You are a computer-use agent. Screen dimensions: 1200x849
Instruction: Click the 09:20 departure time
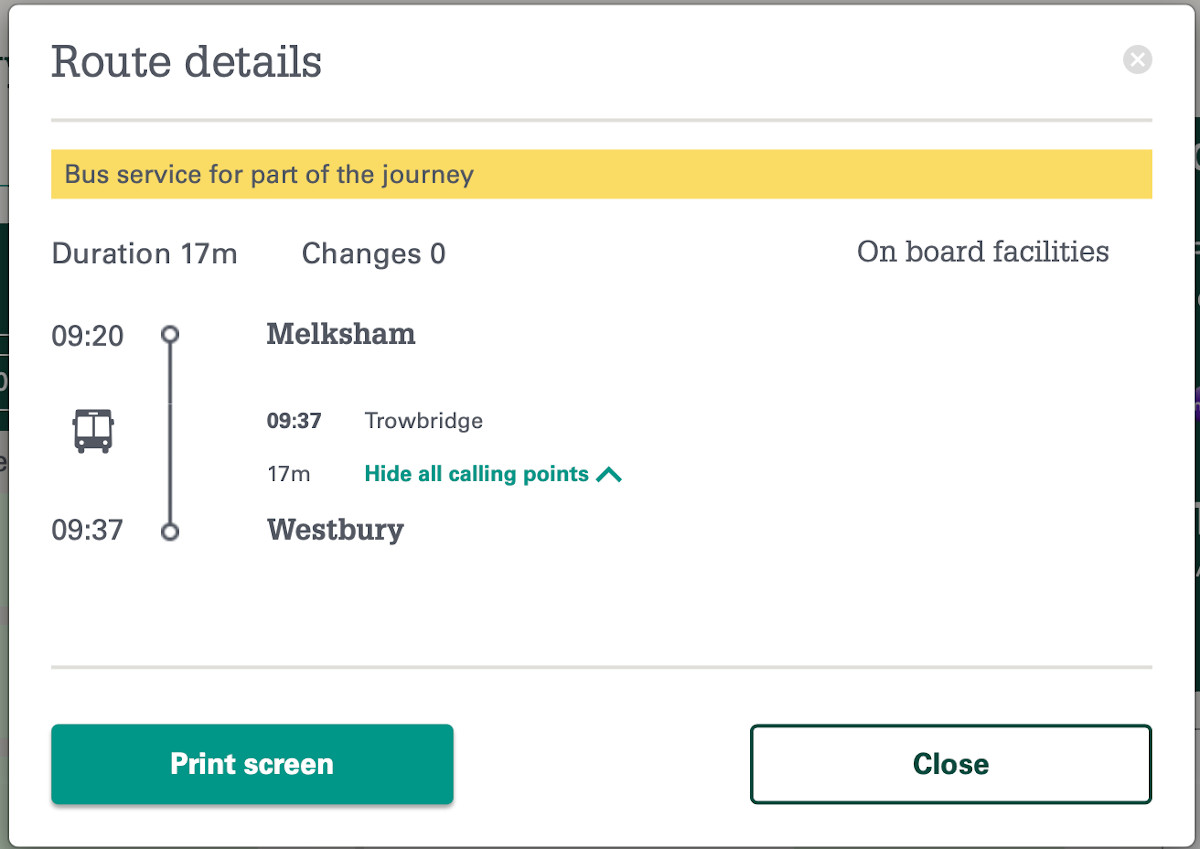pos(88,336)
